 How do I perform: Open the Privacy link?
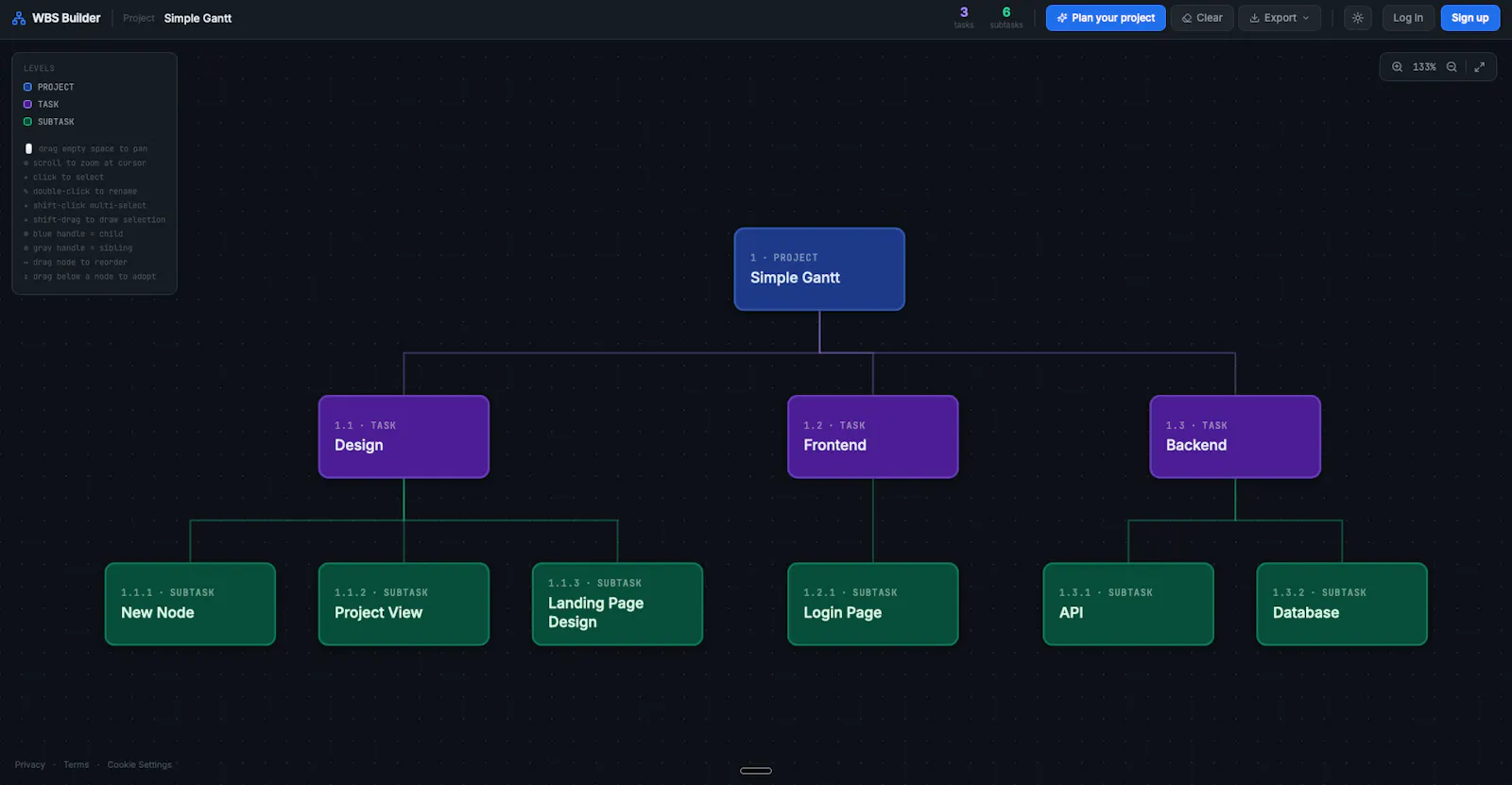30,765
